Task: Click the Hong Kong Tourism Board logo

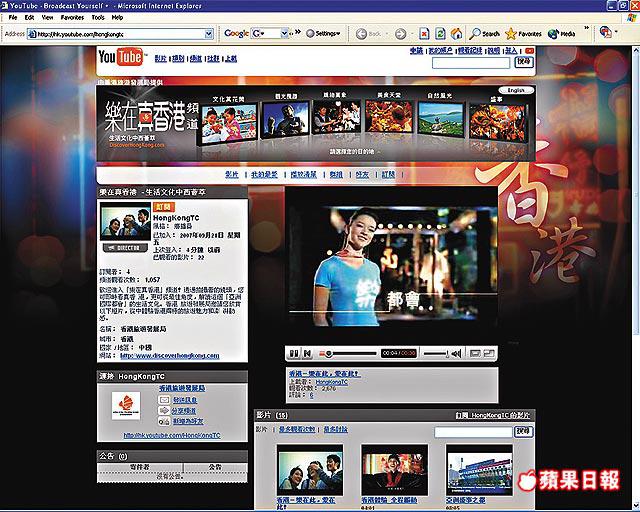Action: tap(126, 405)
